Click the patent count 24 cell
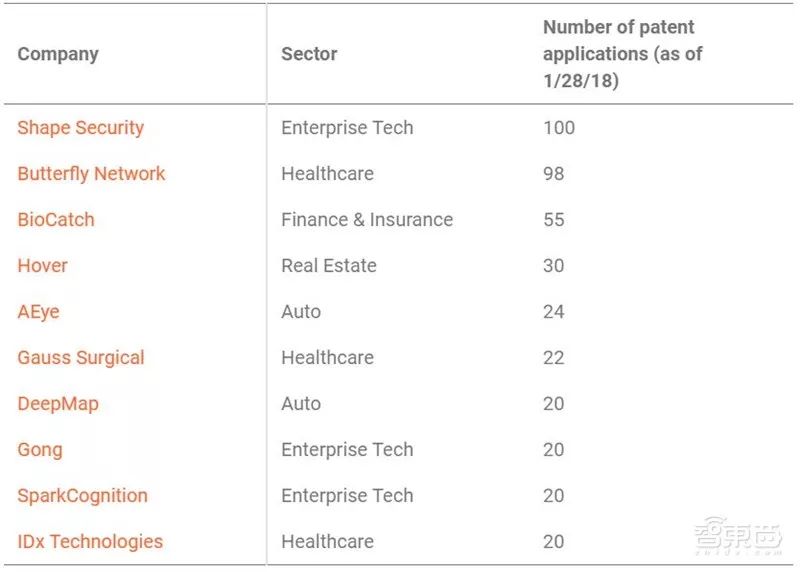Image resolution: width=800 pixels, height=572 pixels. coord(554,312)
